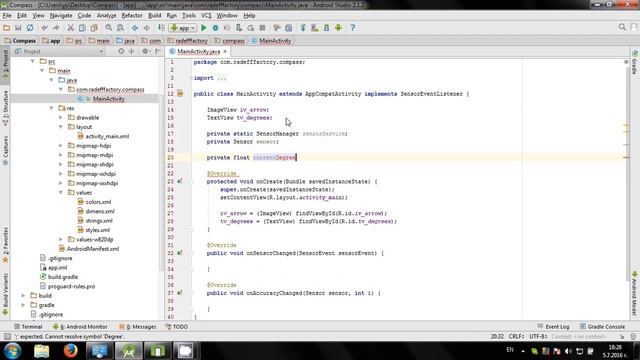Image resolution: width=640 pixels, height=360 pixels.
Task: Click the Save All toolbar icon
Action: 18,28
